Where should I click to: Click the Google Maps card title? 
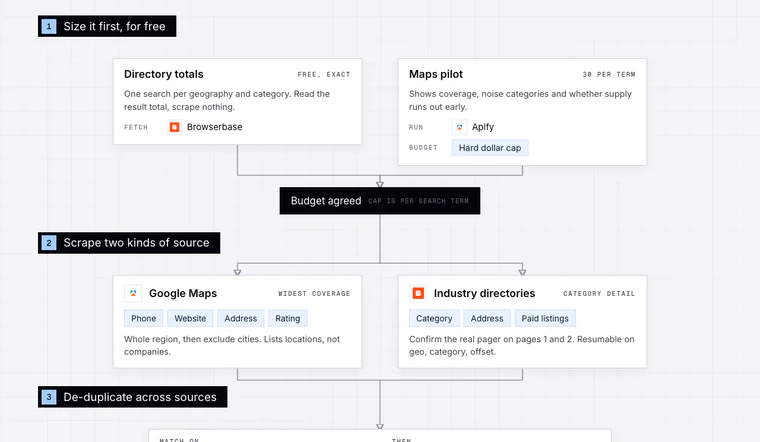(183, 293)
